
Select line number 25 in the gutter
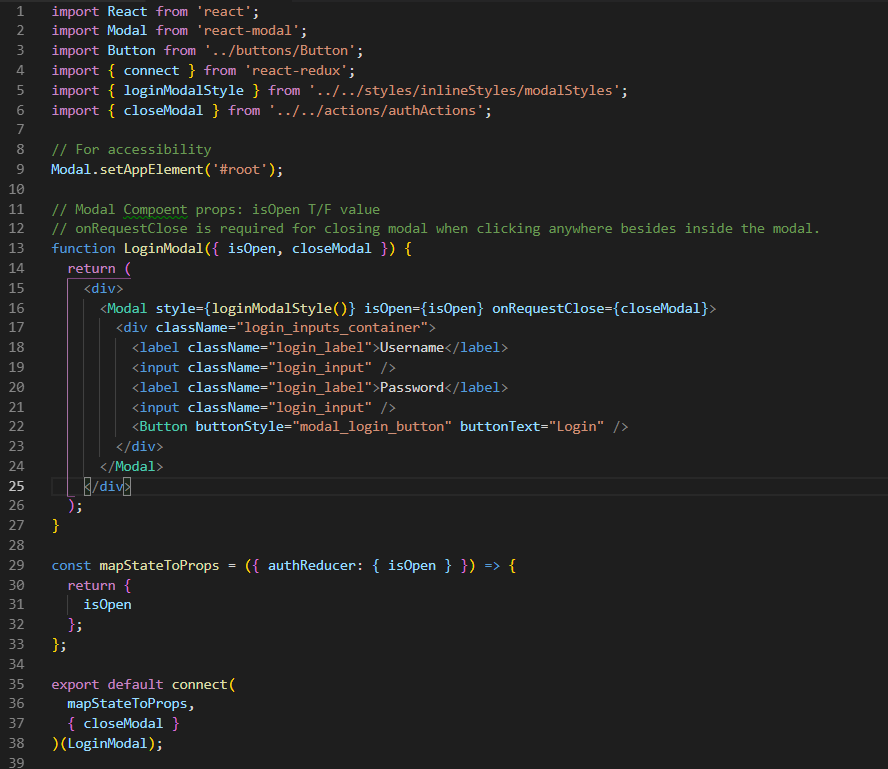16,486
